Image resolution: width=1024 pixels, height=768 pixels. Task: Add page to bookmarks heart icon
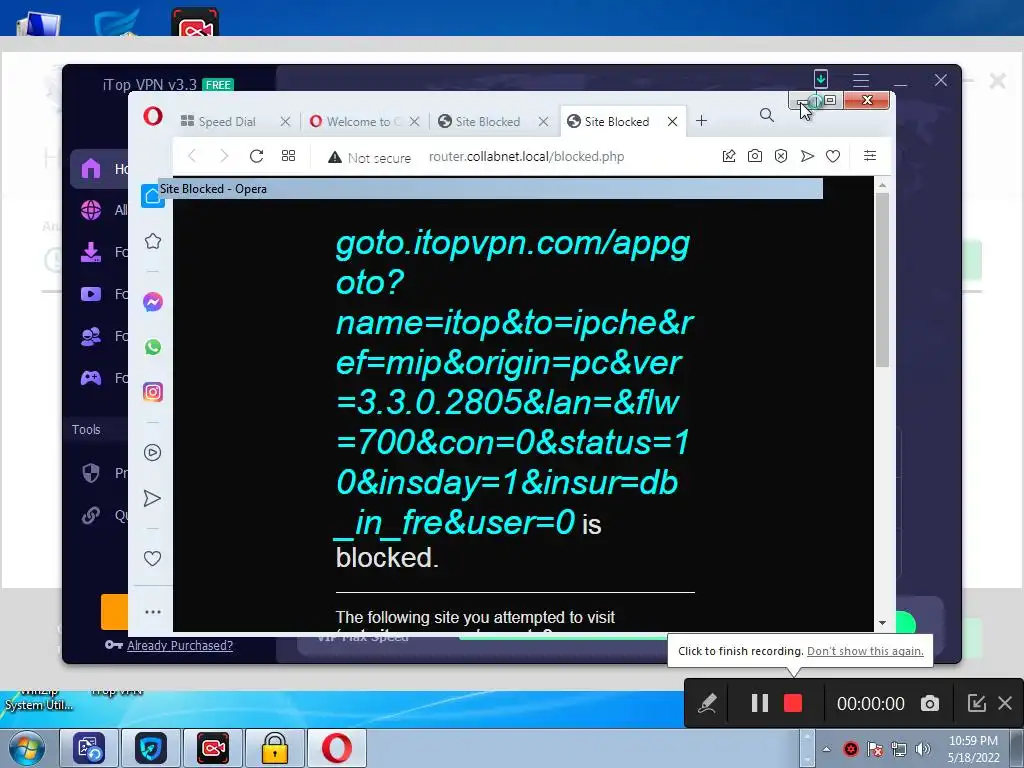pos(833,156)
